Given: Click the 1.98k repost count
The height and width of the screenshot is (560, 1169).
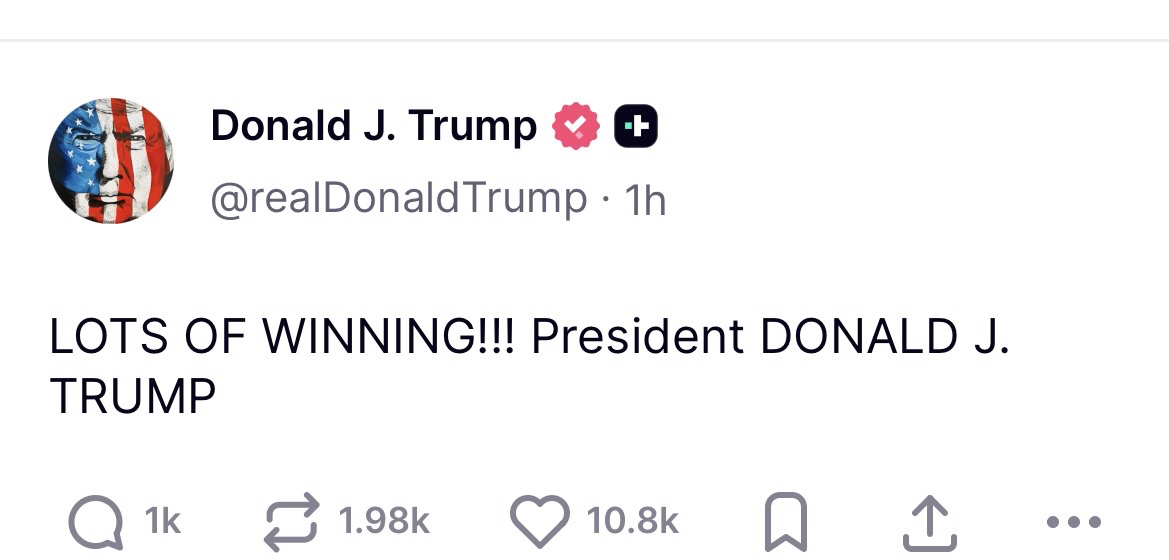Looking at the screenshot, I should click(x=384, y=521).
